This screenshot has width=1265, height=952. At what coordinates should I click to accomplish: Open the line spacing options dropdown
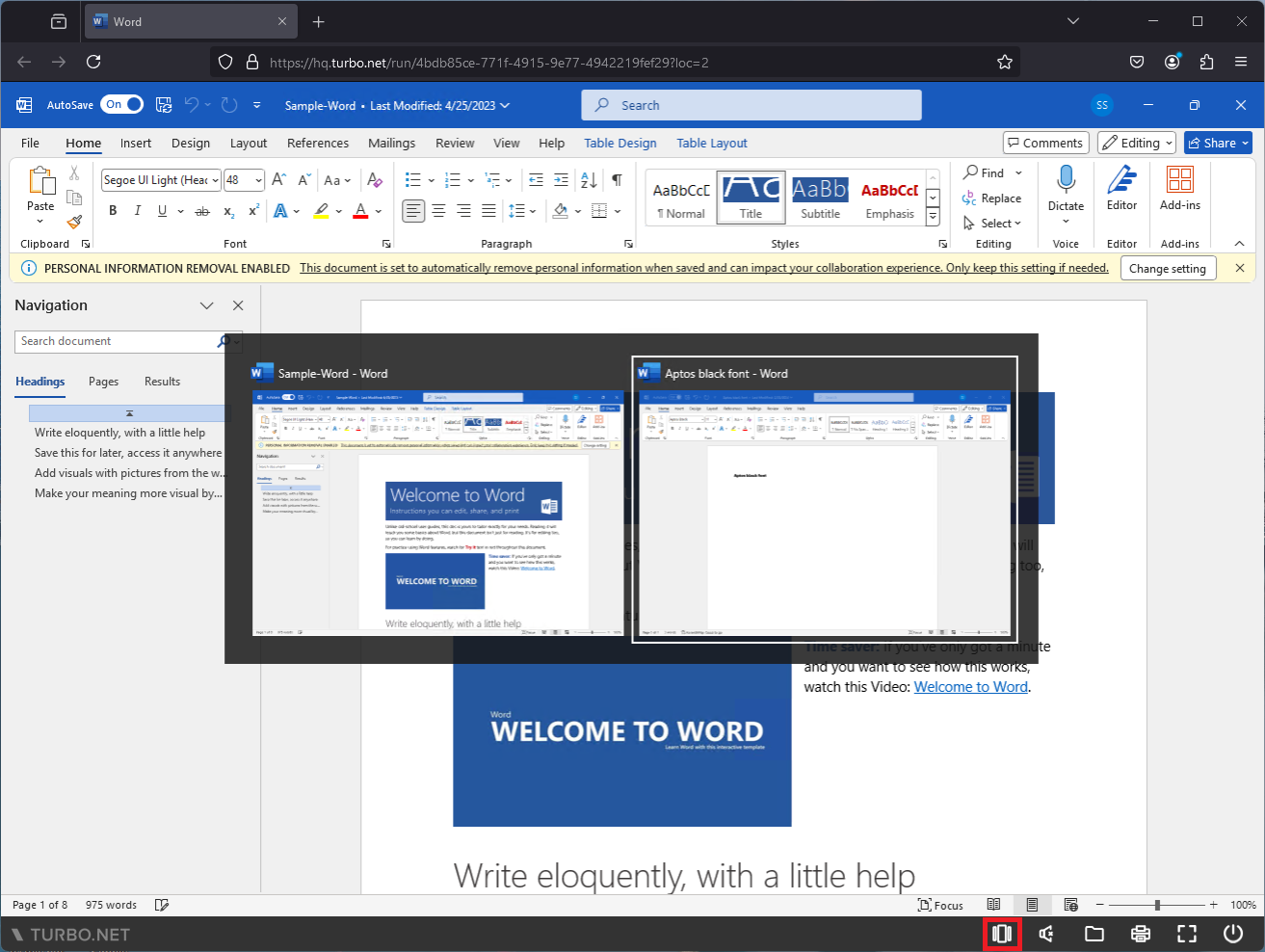(x=523, y=210)
